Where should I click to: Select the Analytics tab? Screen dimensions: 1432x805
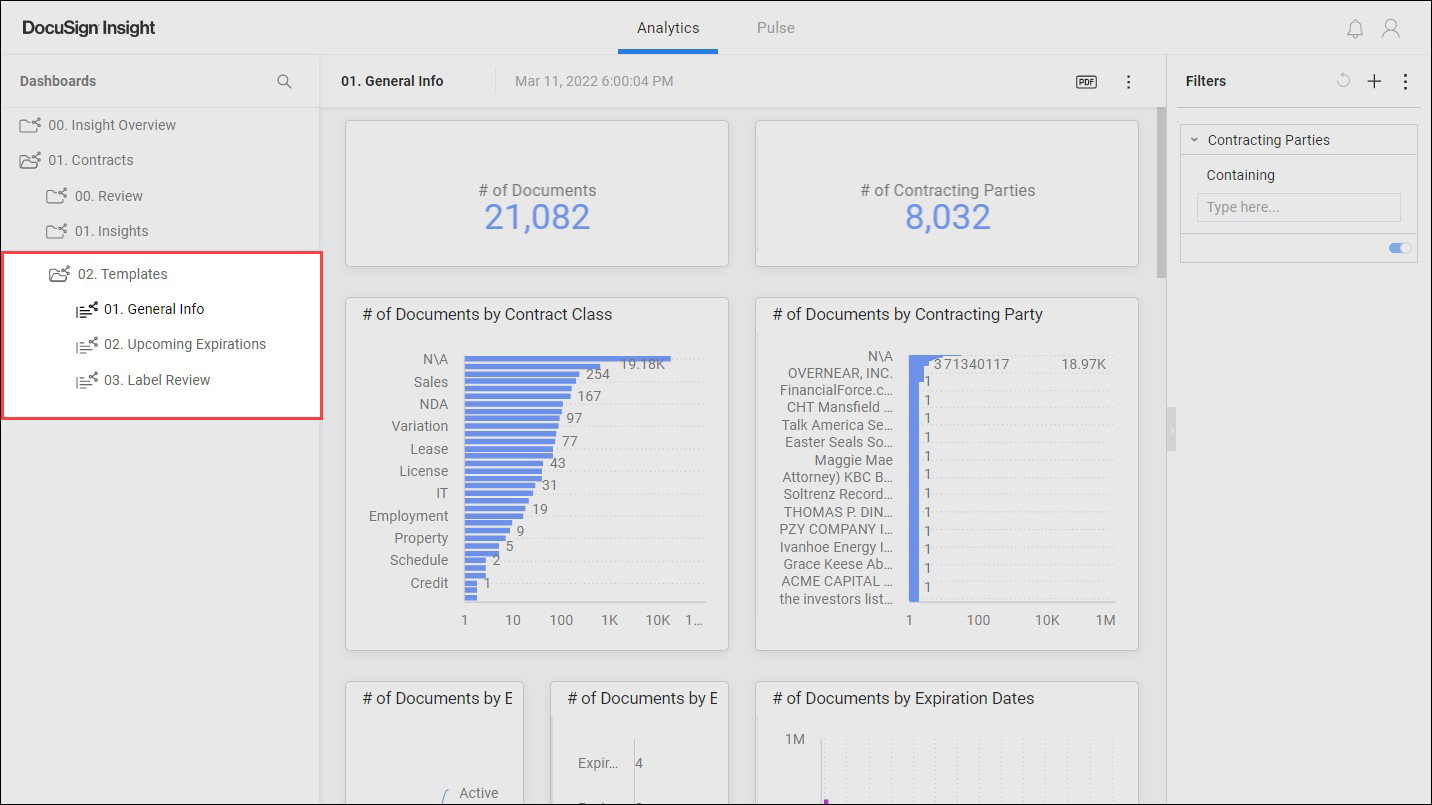[x=667, y=28]
